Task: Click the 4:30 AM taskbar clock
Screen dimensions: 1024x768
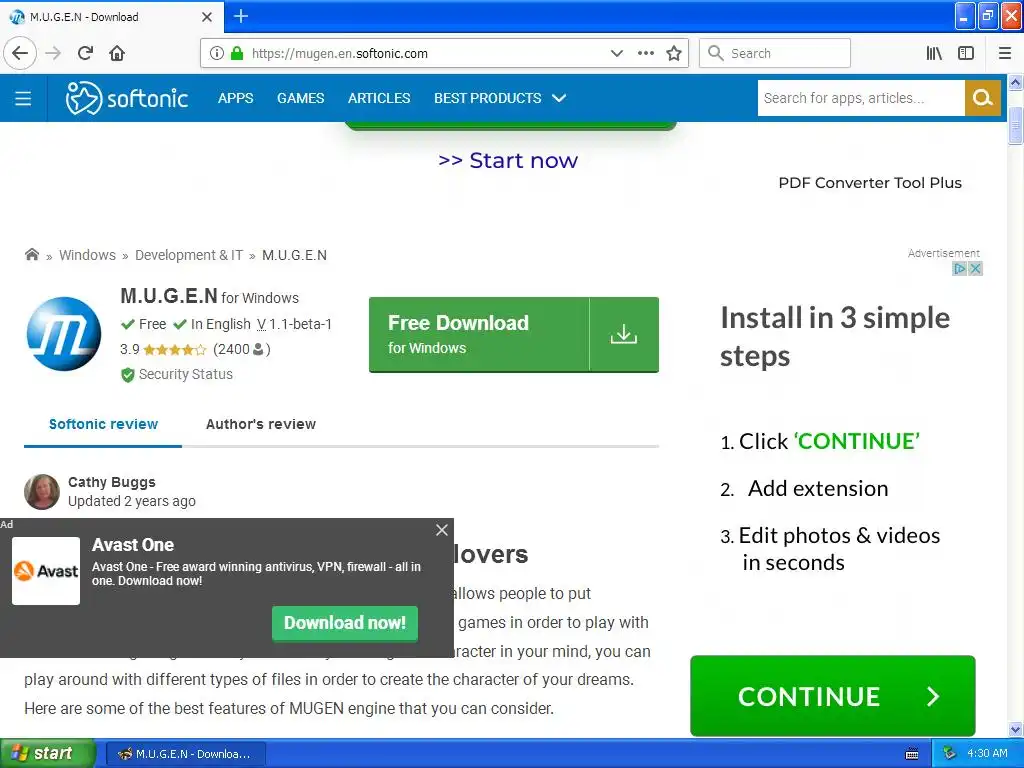Action: coord(987,753)
